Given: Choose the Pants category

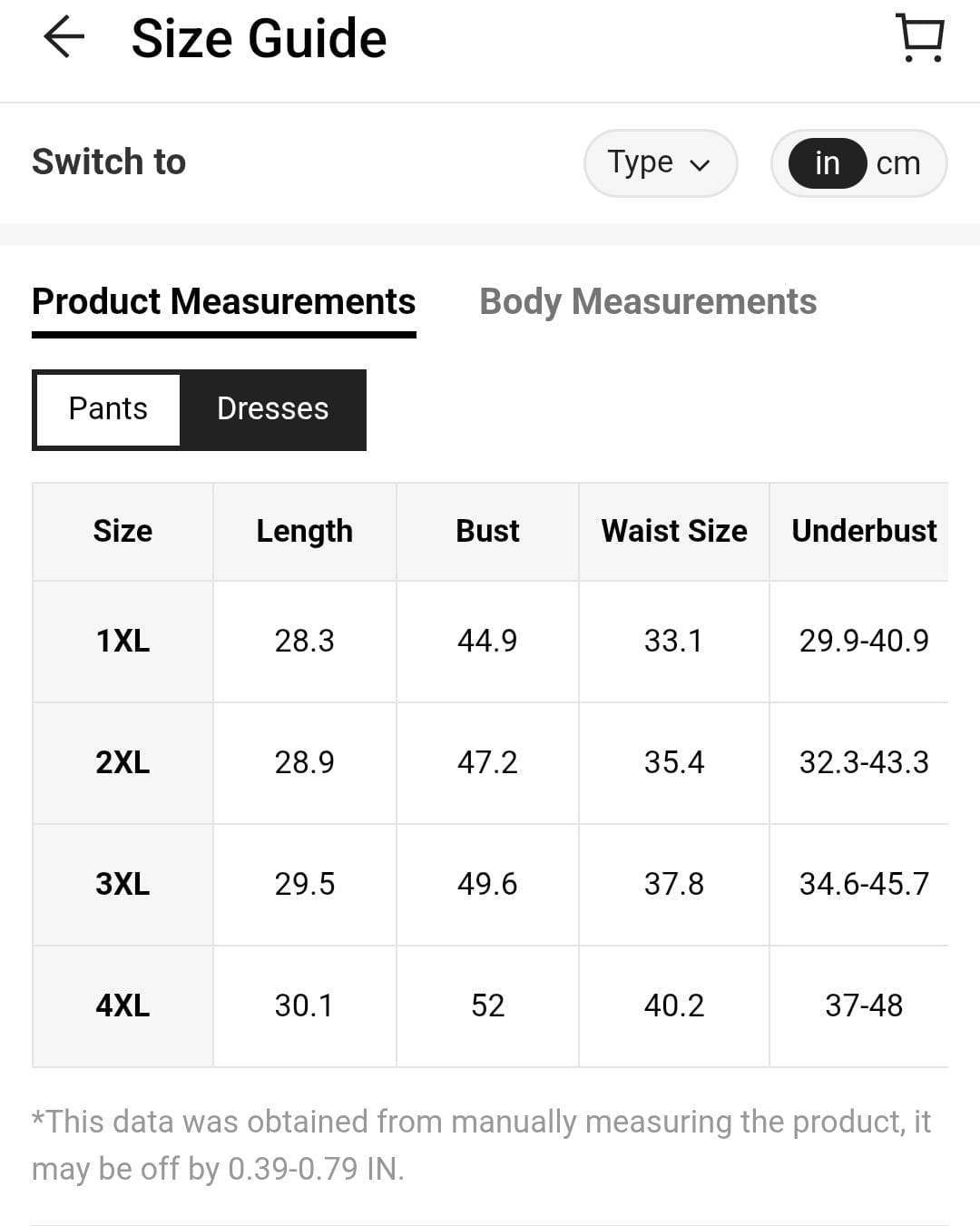Looking at the screenshot, I should 108,409.
